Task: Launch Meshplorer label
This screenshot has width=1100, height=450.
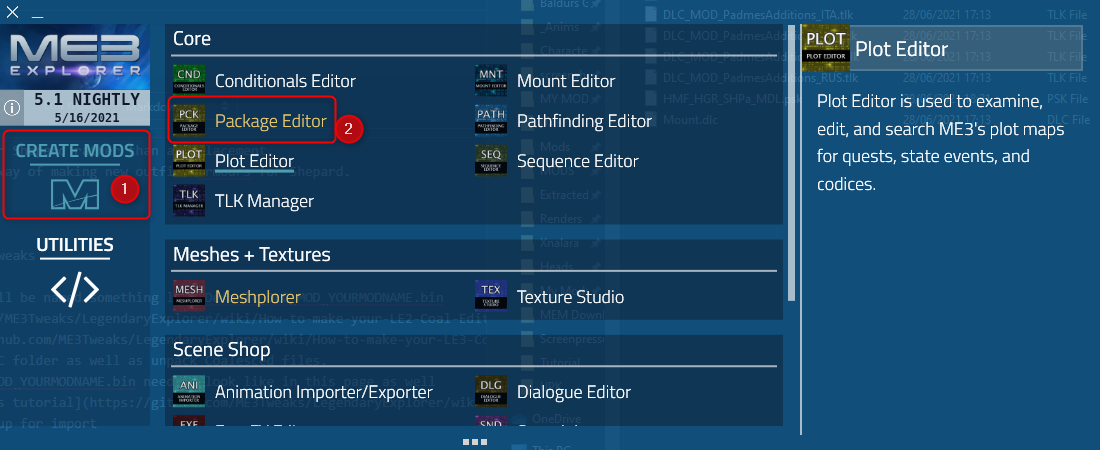Action: click(x=257, y=297)
